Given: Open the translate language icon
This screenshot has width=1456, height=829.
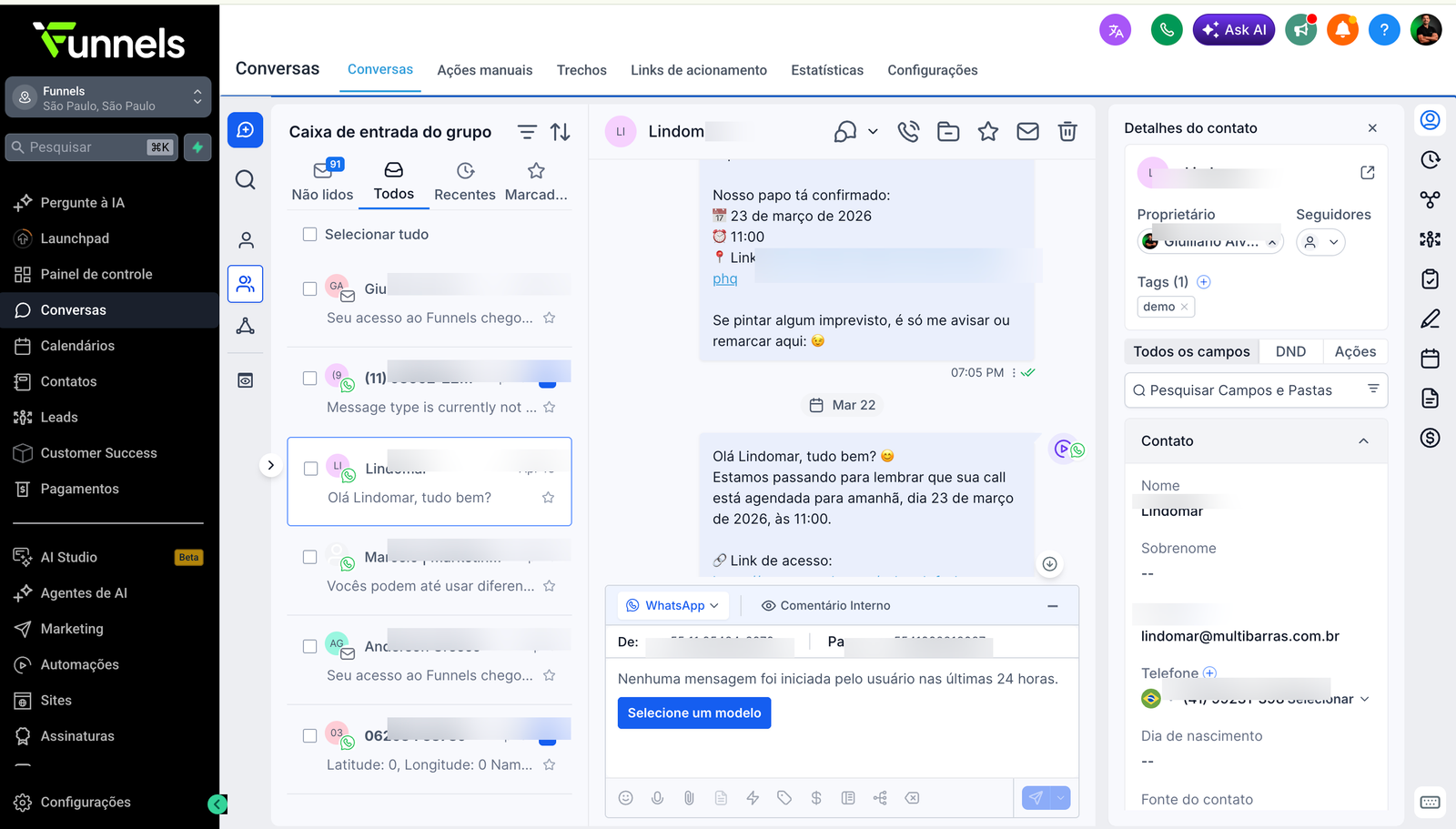Looking at the screenshot, I should click(1115, 30).
